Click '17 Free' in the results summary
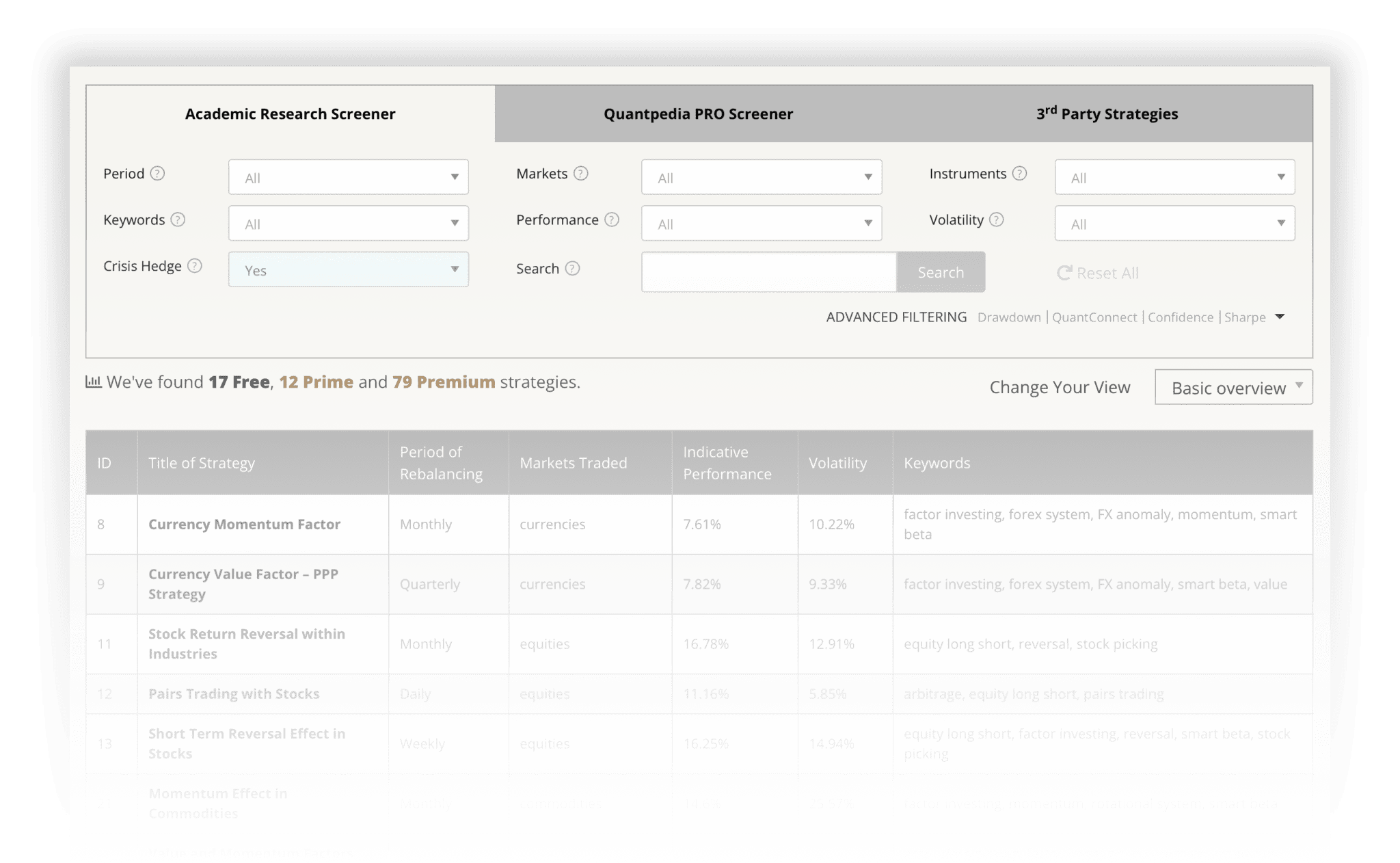 (239, 382)
